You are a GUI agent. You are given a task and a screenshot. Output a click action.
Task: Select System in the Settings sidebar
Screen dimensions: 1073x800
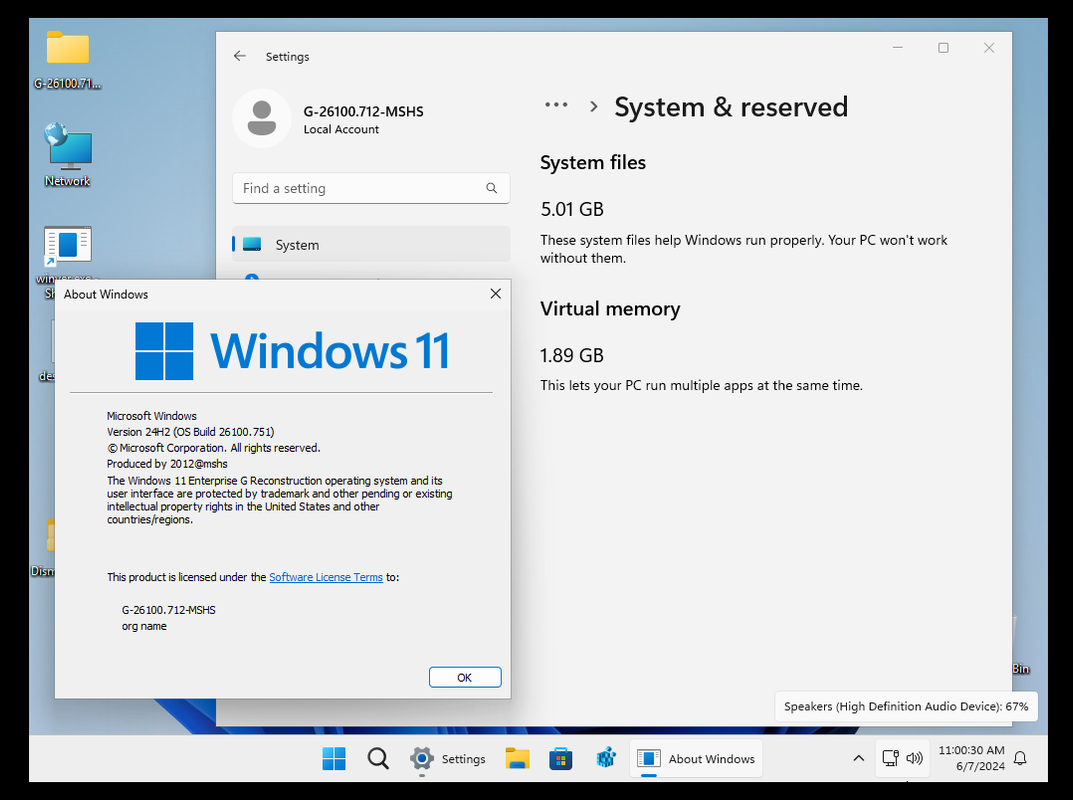pos(371,244)
